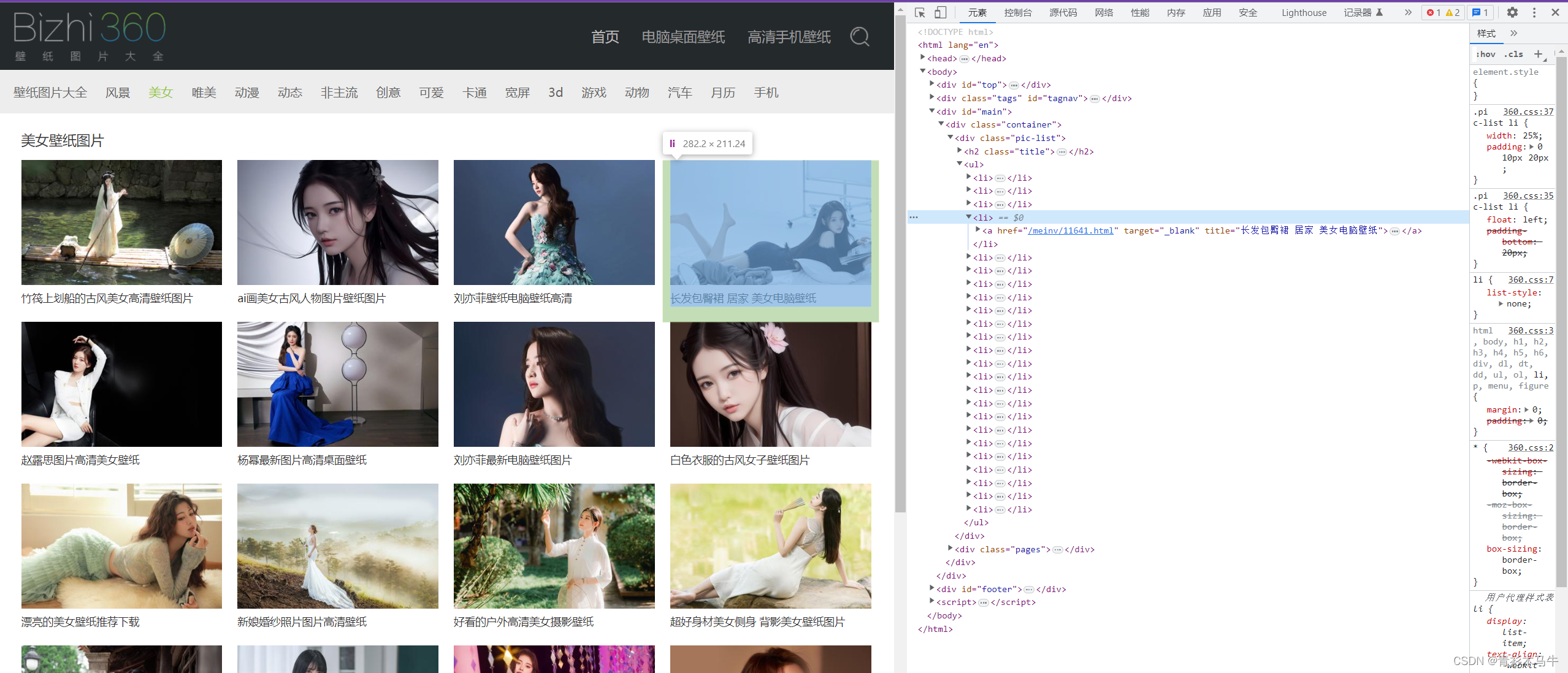Screen dimensions: 1568x673
Task: Click the page vertical scrollbar
Action: coord(900,264)
